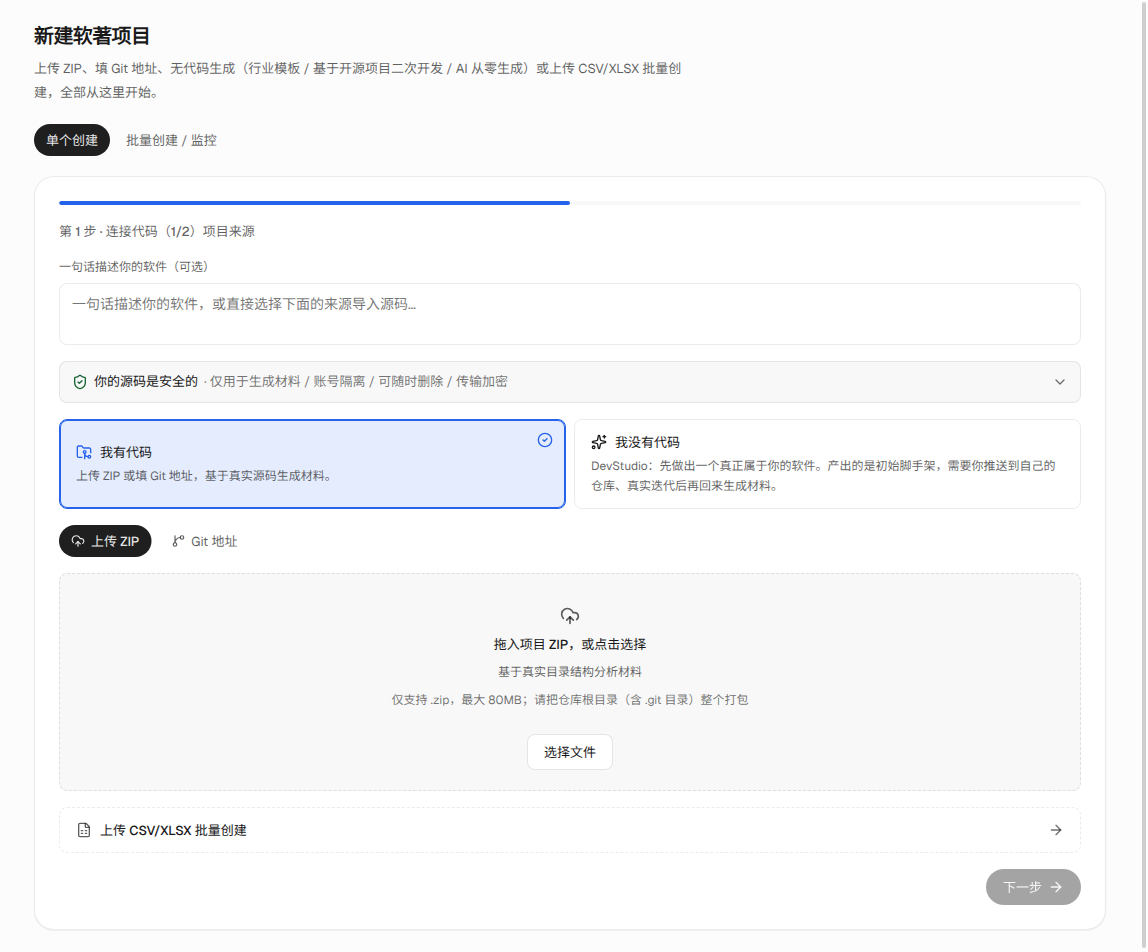Click the green shield security icon
Image resolution: width=1148 pixels, height=952 pixels.
[x=80, y=382]
